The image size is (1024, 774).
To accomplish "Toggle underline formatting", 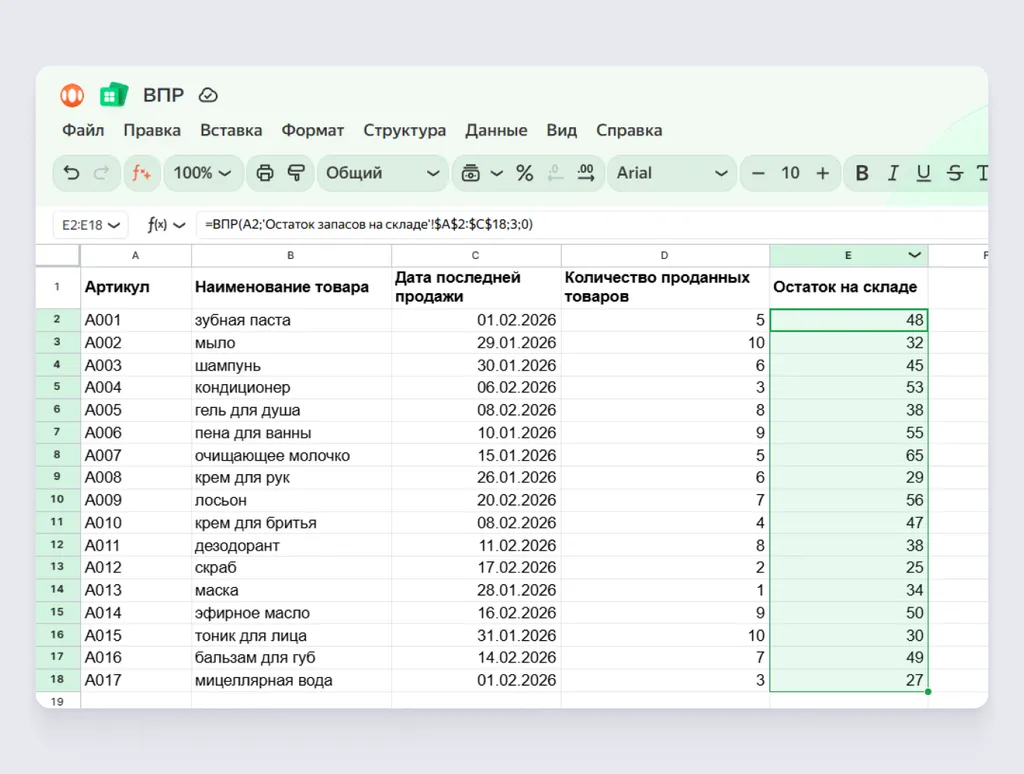I will pyautogui.click(x=923, y=173).
